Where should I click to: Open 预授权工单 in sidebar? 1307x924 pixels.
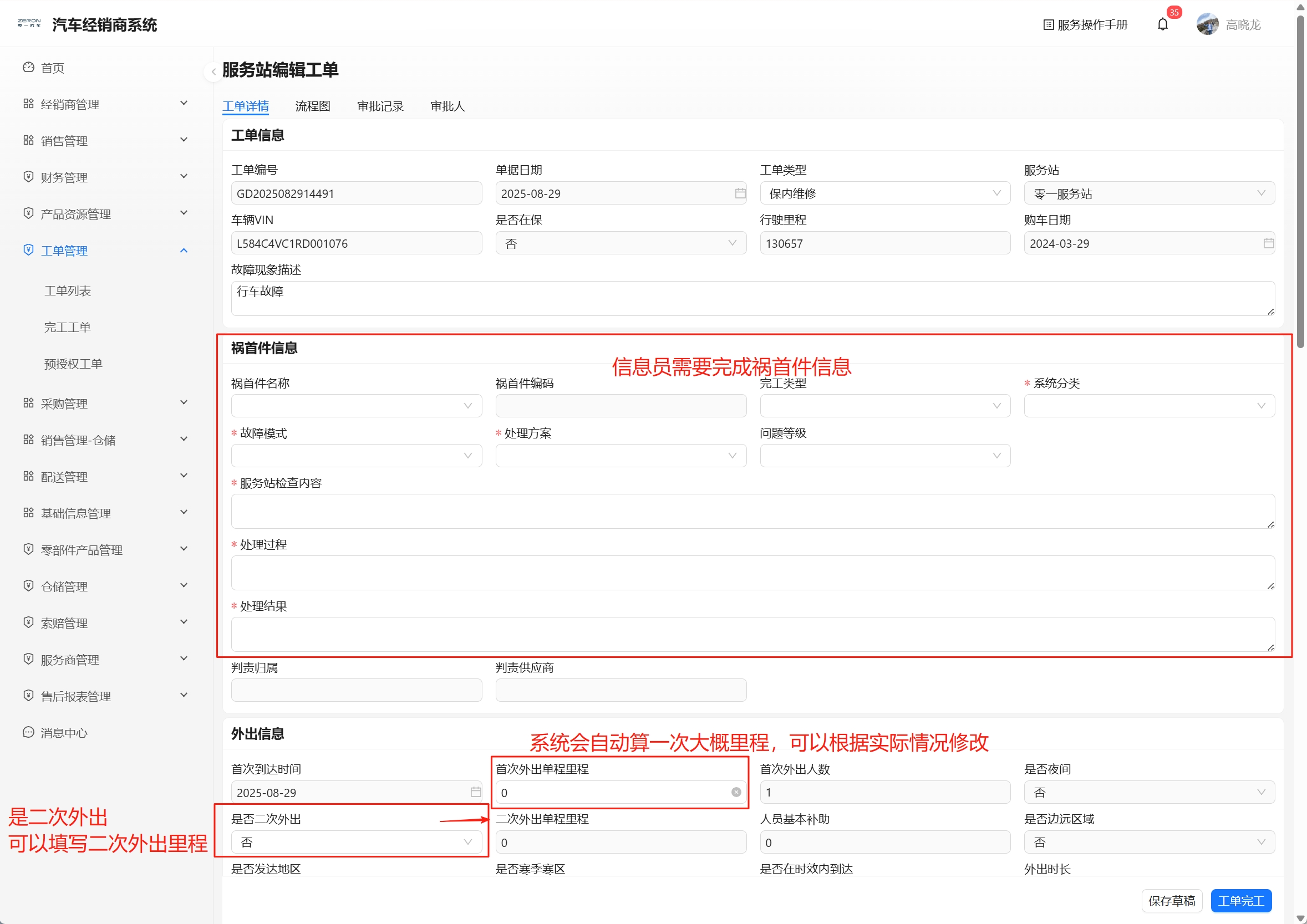(73, 364)
